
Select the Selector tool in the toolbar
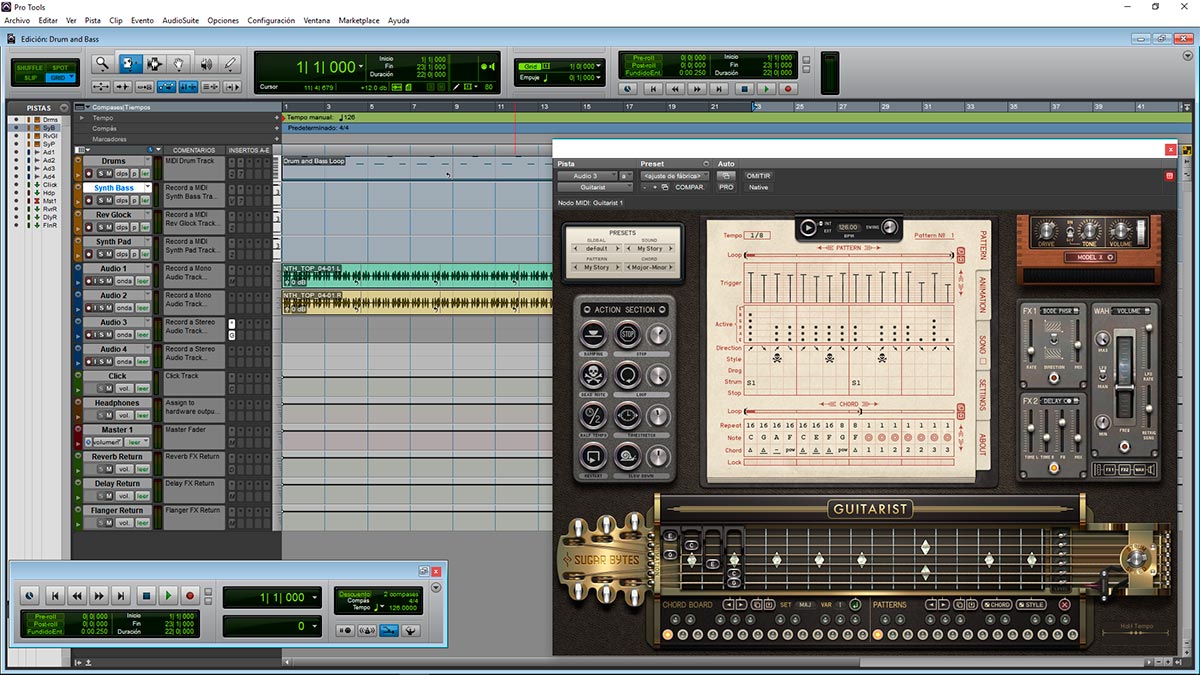(x=155, y=64)
